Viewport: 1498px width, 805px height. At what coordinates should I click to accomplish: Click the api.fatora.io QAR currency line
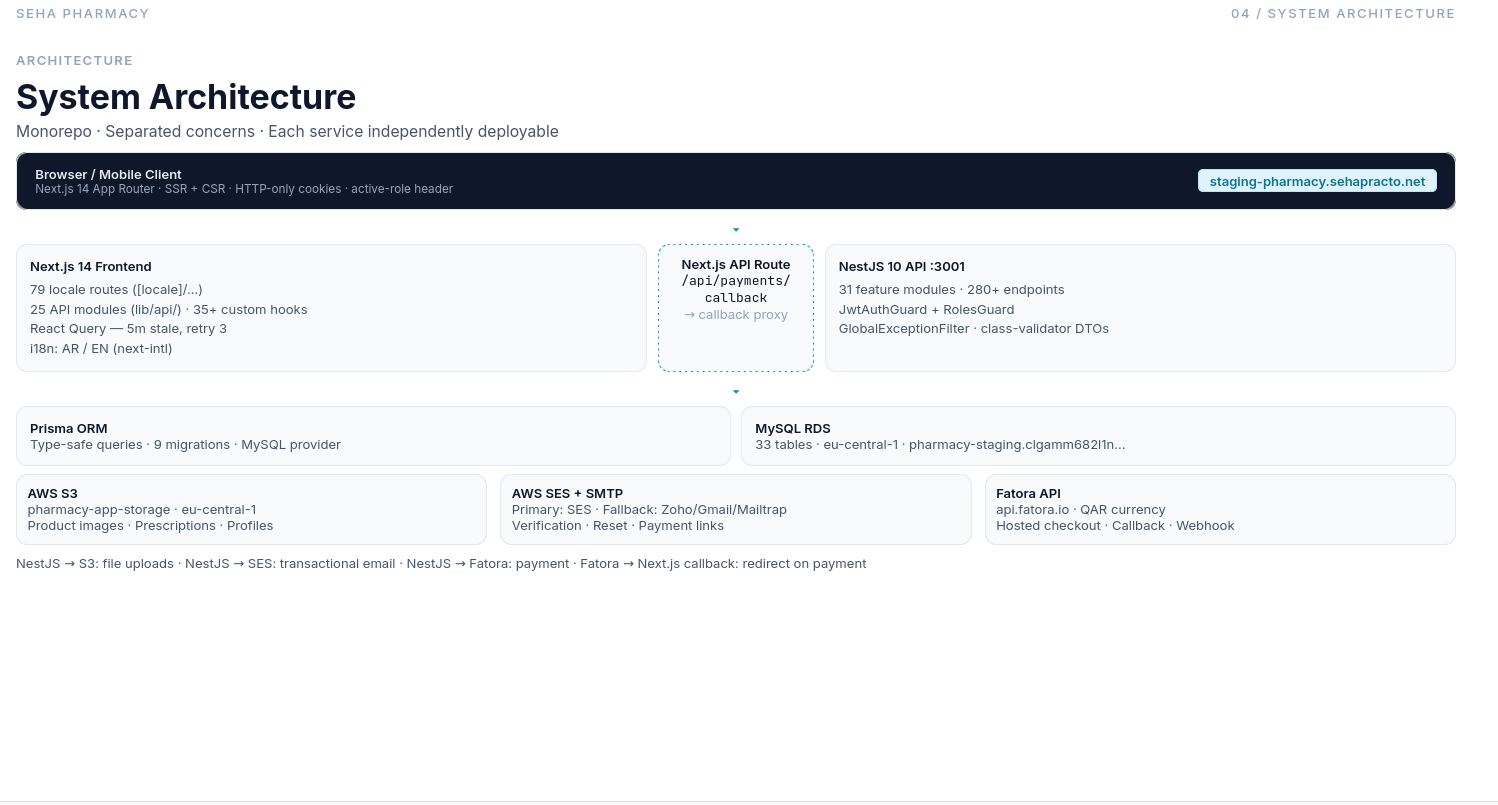point(1081,510)
